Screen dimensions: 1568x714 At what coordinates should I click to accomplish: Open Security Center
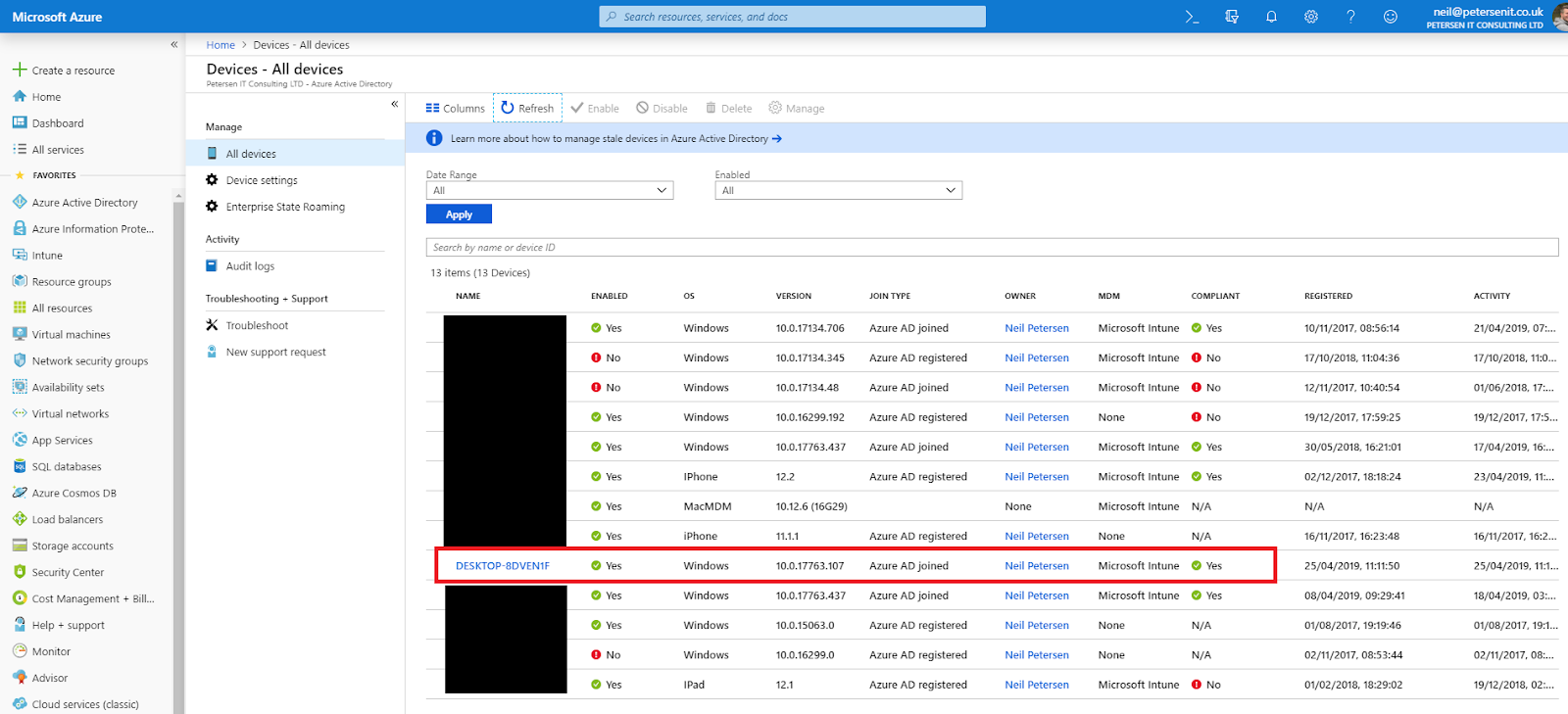coord(58,573)
